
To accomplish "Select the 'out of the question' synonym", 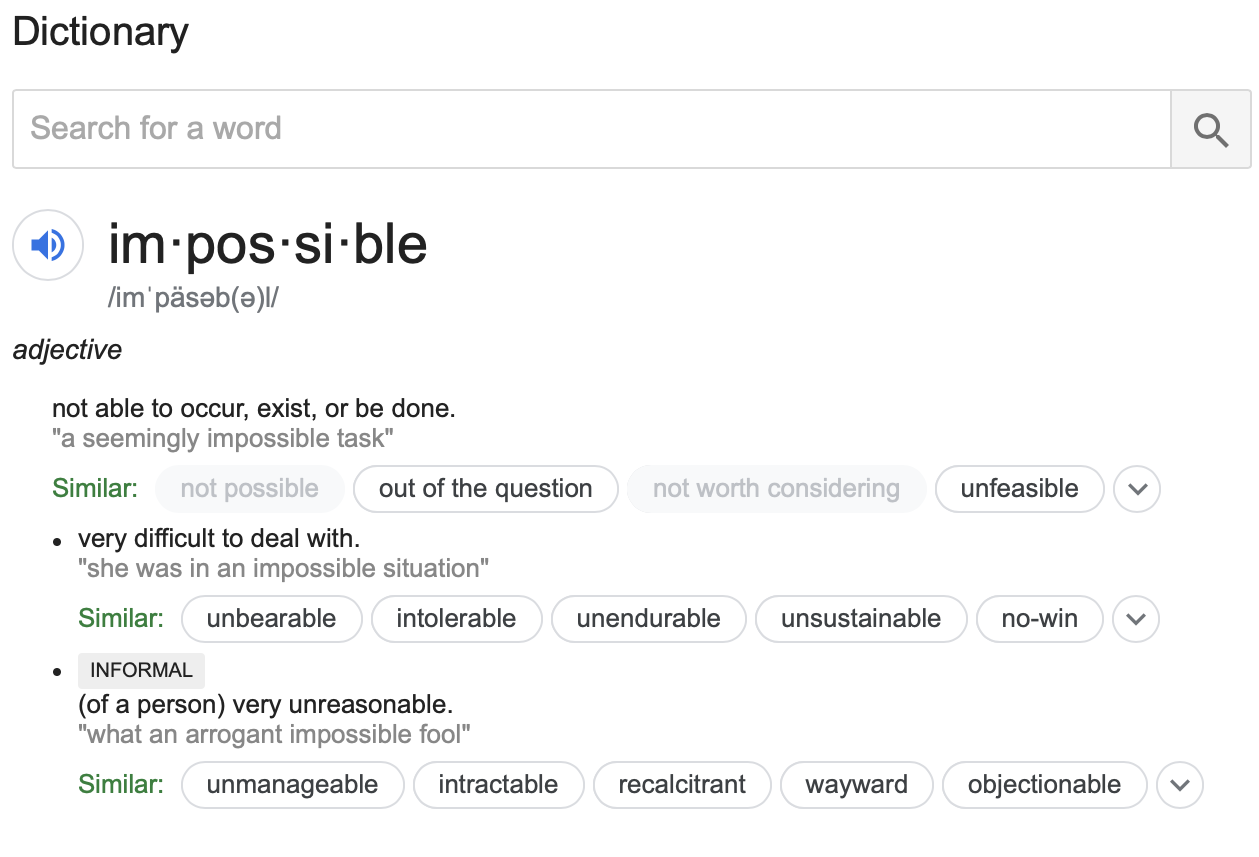I will point(485,490).
